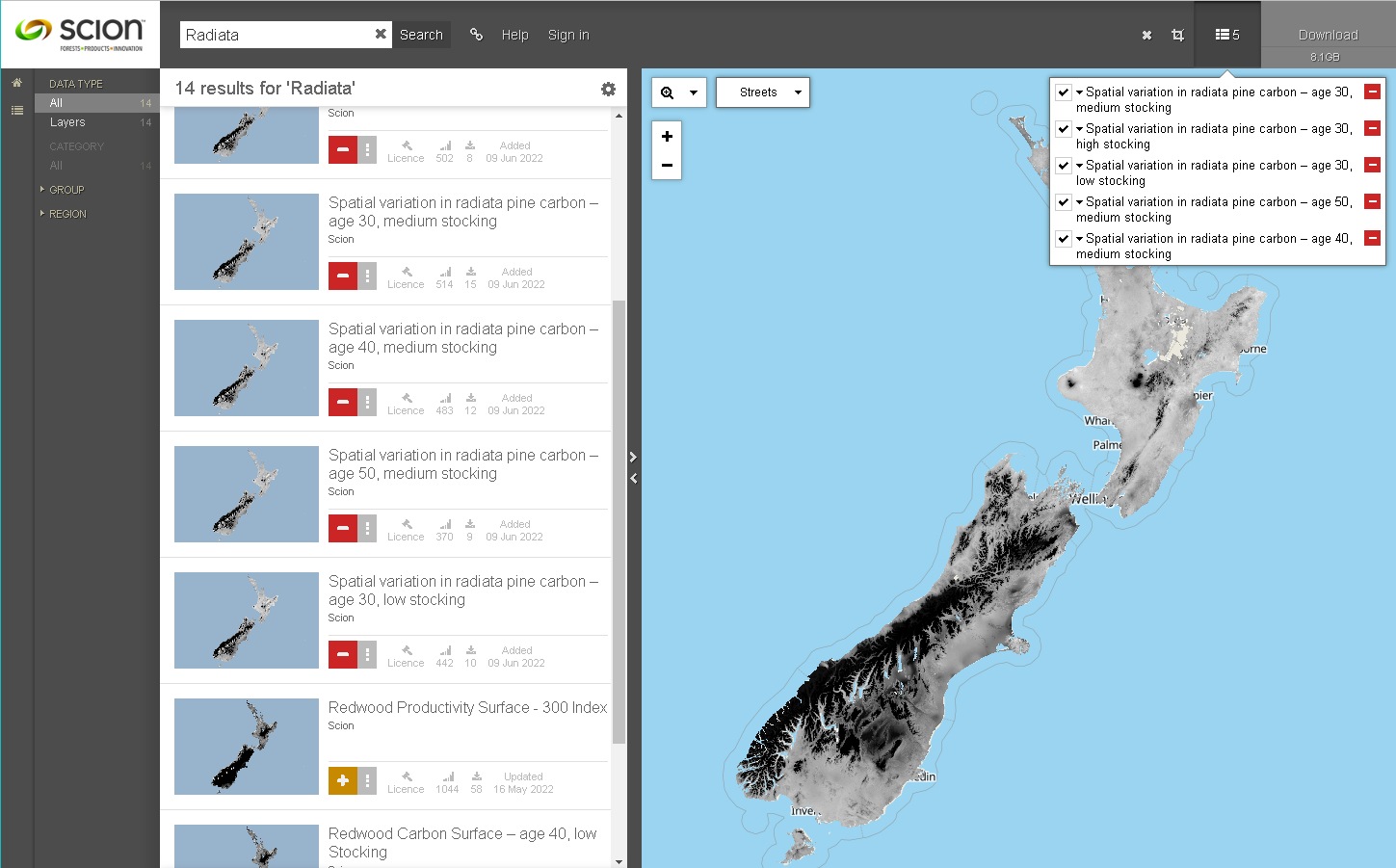Click the Scion logo
Image resolution: width=1396 pixels, height=868 pixels.
coord(80,34)
